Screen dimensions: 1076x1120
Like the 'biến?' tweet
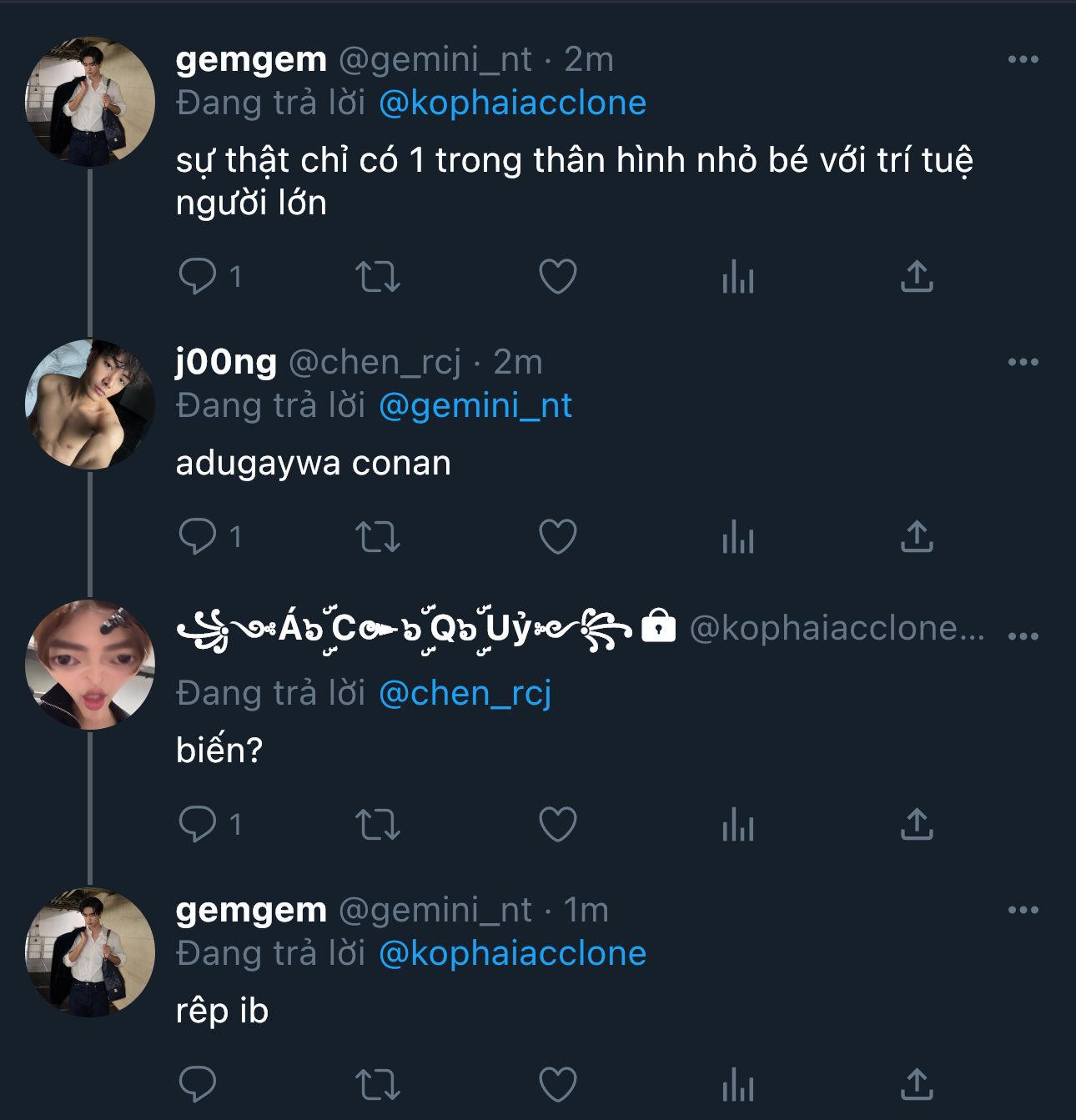(x=558, y=825)
